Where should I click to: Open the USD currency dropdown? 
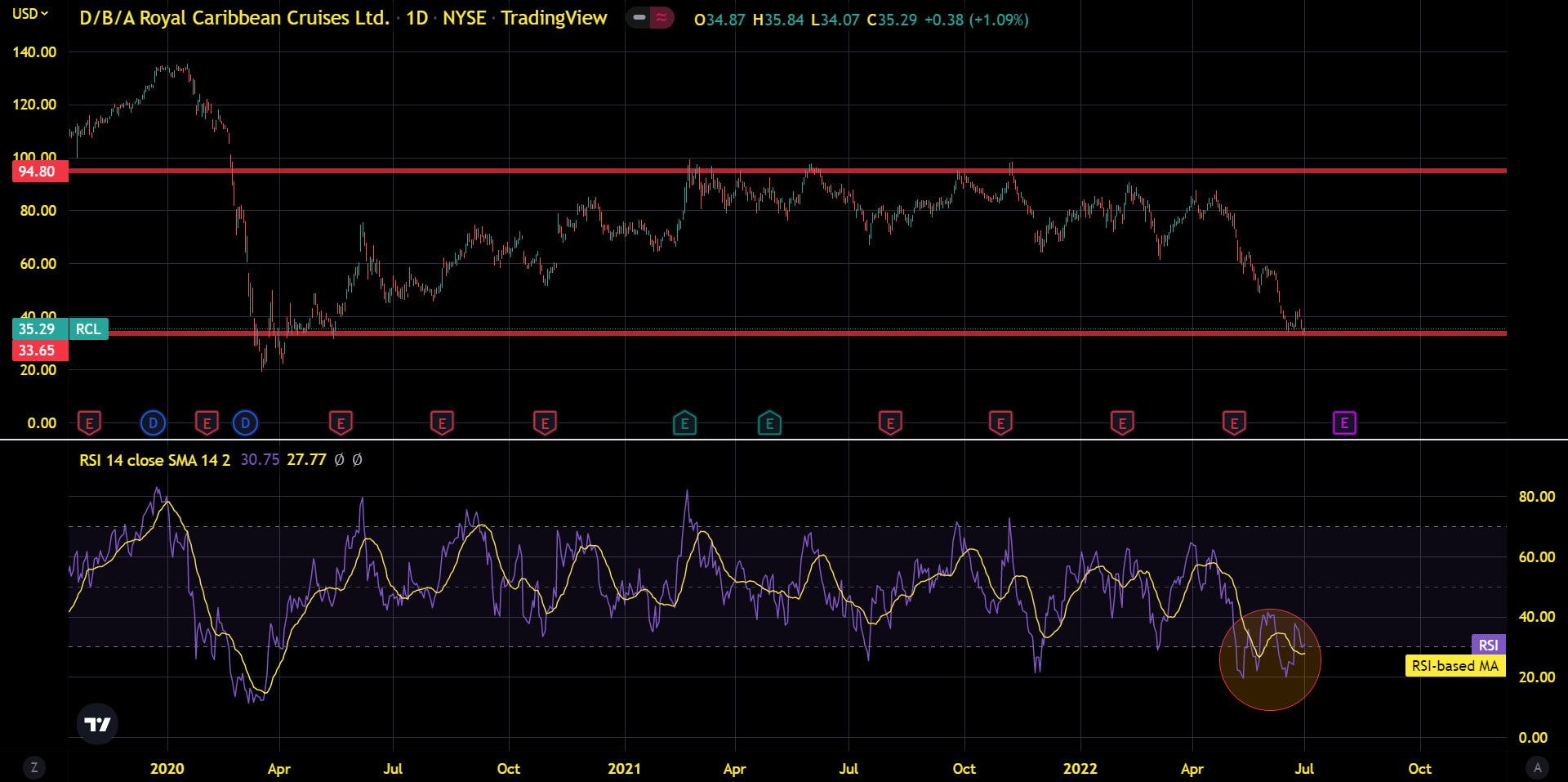[x=30, y=14]
